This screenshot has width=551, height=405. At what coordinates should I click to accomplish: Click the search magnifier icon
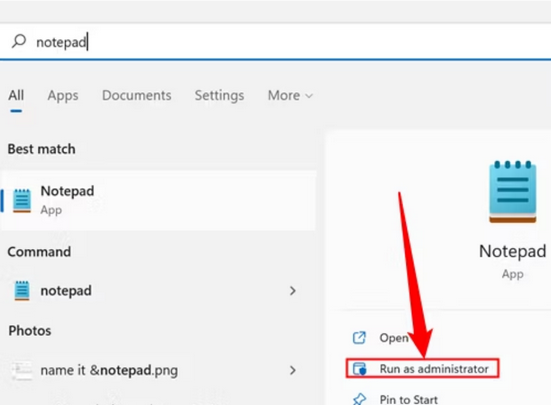(x=19, y=41)
